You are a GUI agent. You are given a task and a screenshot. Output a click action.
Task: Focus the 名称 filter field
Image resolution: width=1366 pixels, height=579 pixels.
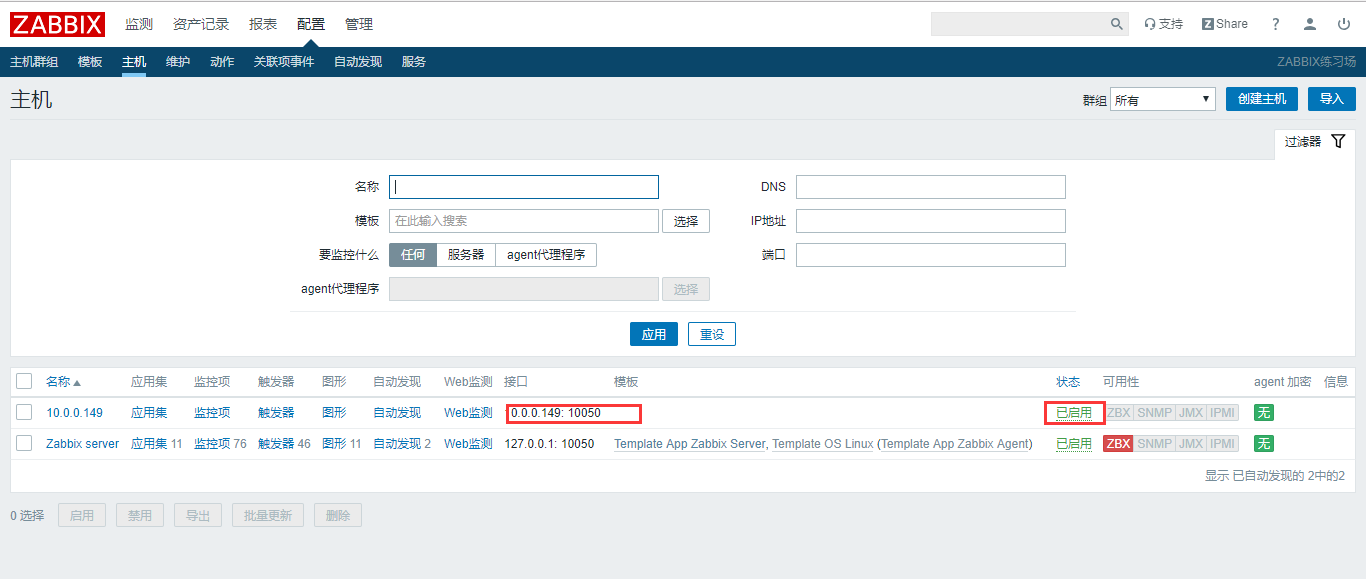click(x=524, y=187)
